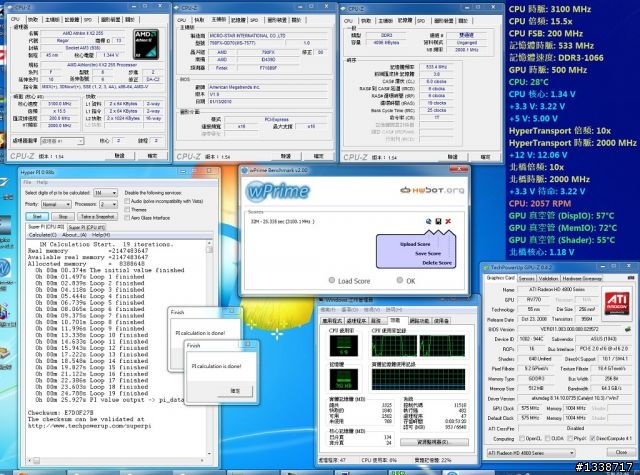Image resolution: width=640 pixels, height=475 pixels.
Task: Open the processor selection dropdown in CPU-Z
Action: pos(62,141)
